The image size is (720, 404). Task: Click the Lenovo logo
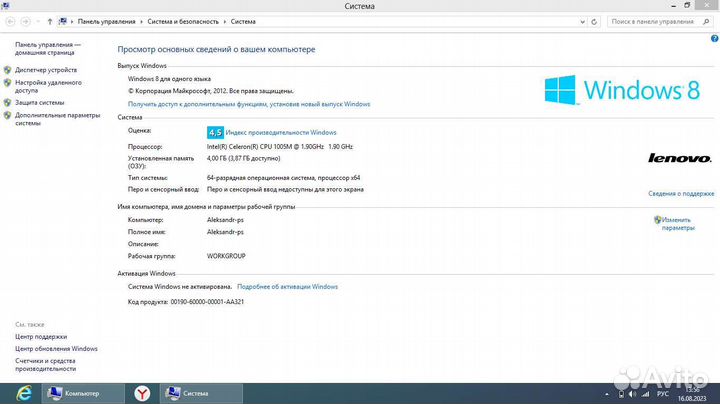(680, 158)
